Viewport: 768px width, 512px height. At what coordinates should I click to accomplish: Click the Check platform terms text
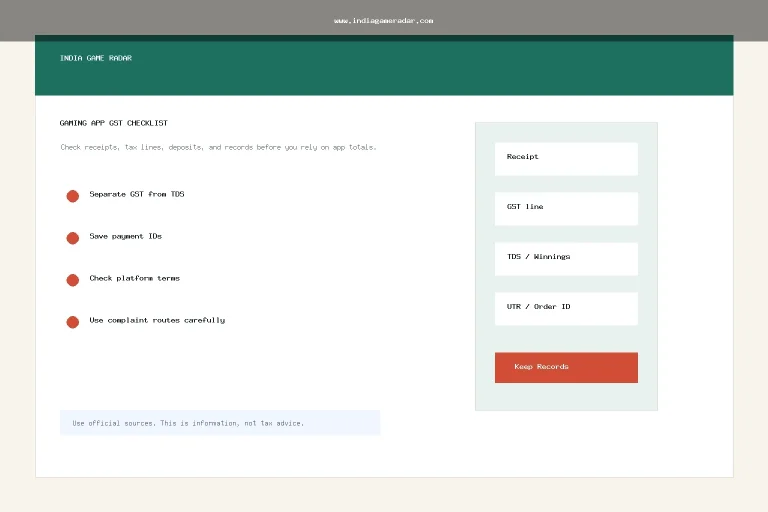134,278
